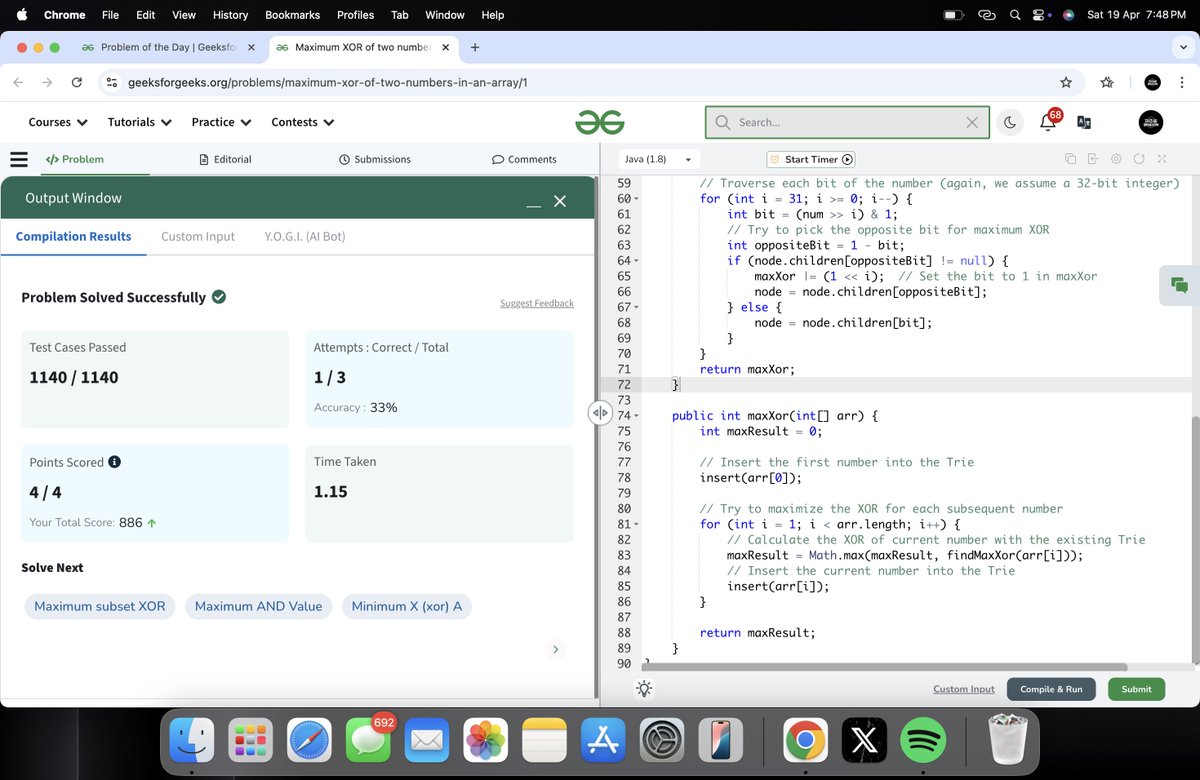
Task: Open Maximum subset XOR problem
Action: (101, 606)
